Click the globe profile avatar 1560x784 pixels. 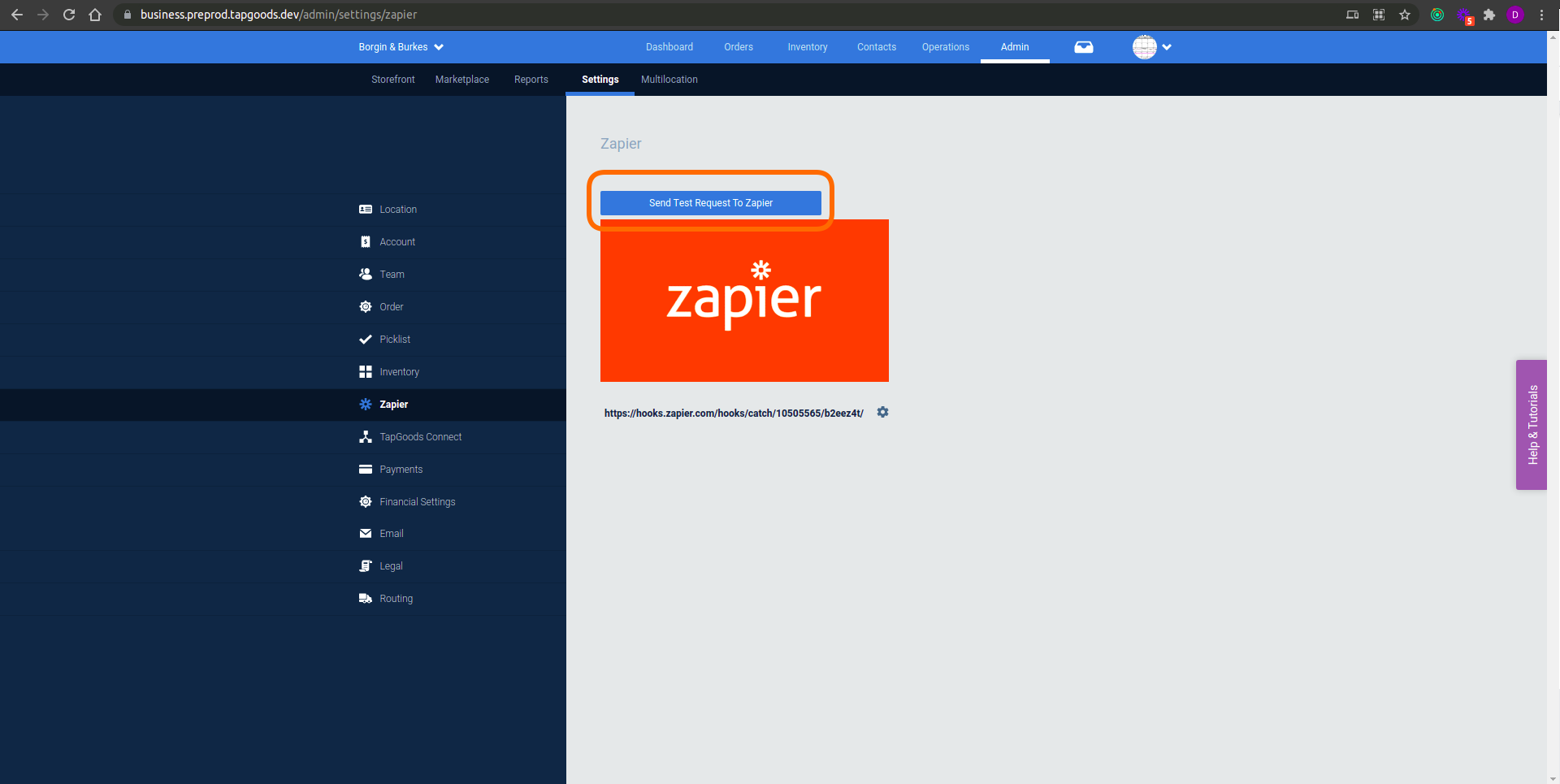tap(1145, 47)
